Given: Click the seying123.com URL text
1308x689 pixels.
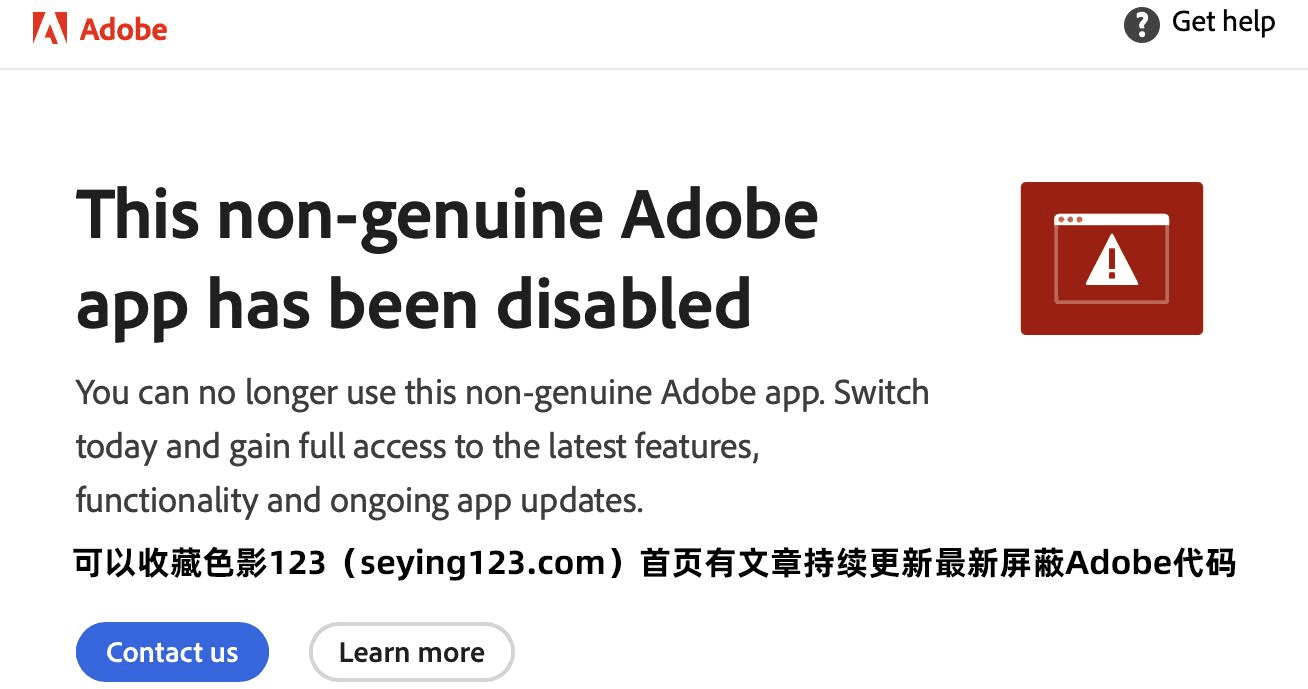Looking at the screenshot, I should pyautogui.click(x=483, y=564).
